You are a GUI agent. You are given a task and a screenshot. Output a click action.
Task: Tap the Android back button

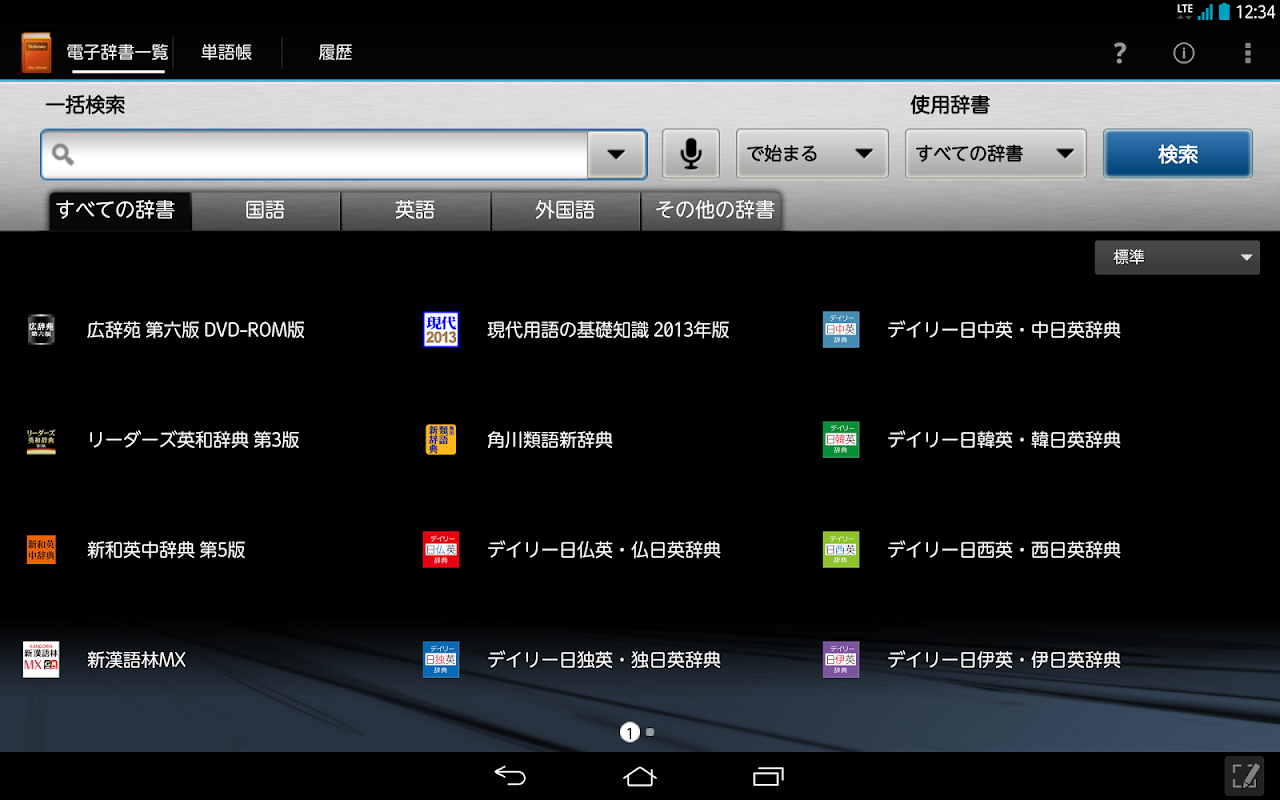click(x=510, y=776)
